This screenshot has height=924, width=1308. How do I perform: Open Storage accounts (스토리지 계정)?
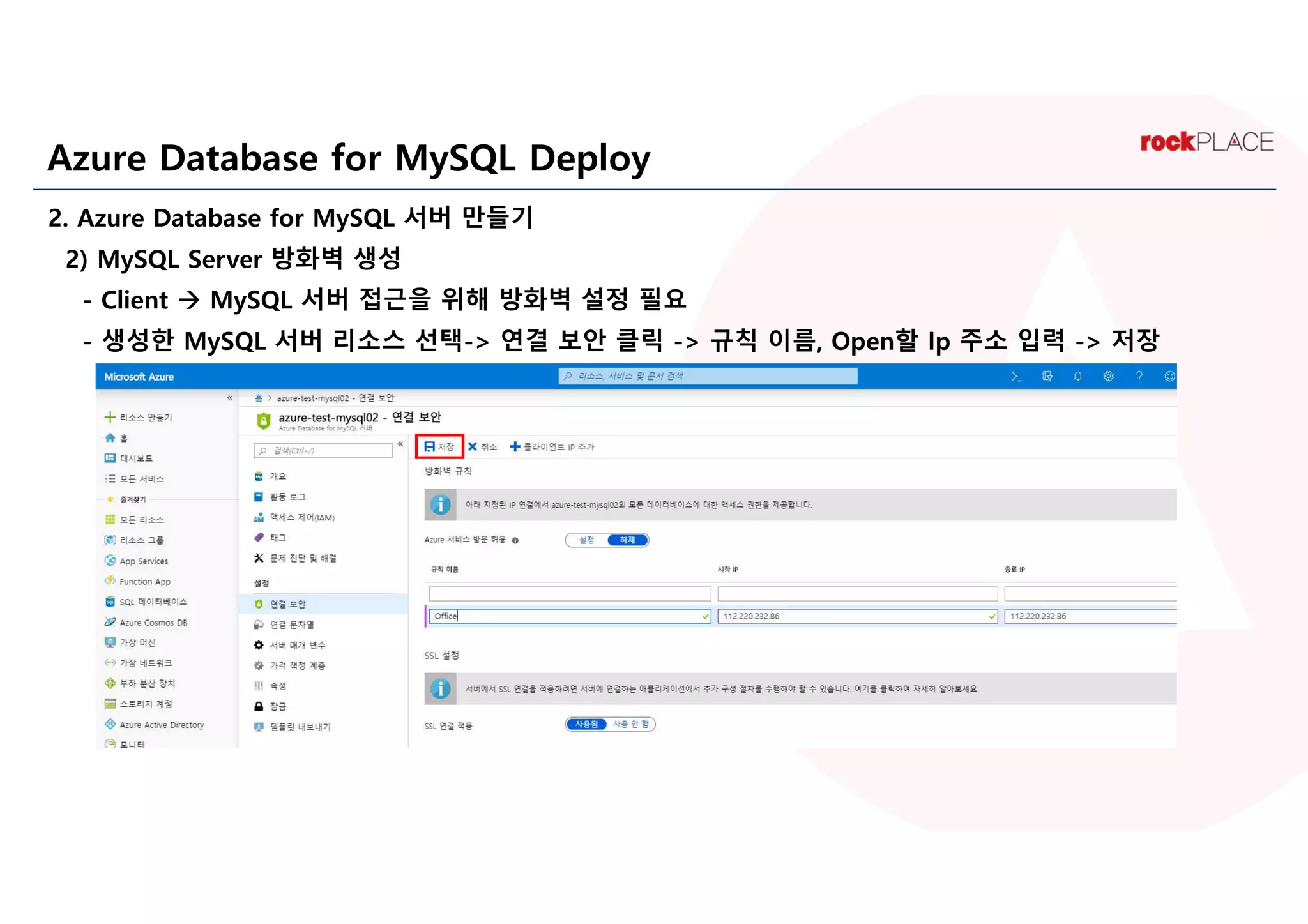tap(138, 704)
